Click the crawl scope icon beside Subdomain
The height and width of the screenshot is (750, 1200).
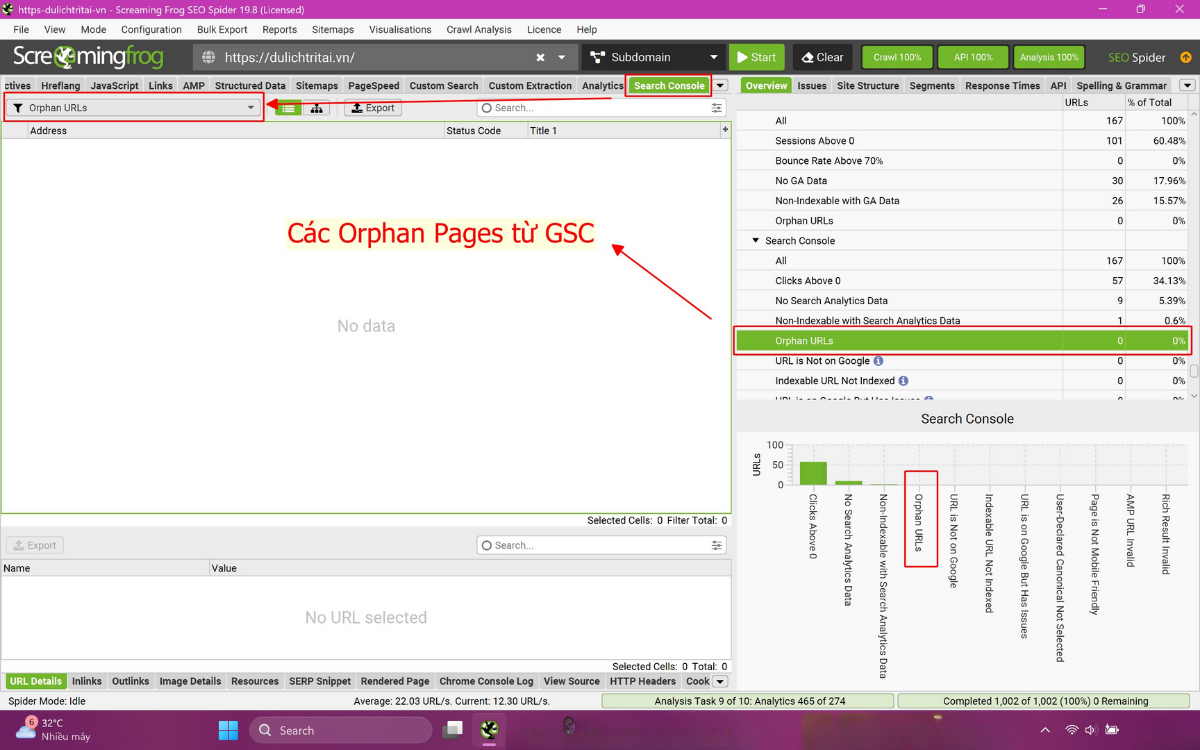pyautogui.click(x=598, y=57)
